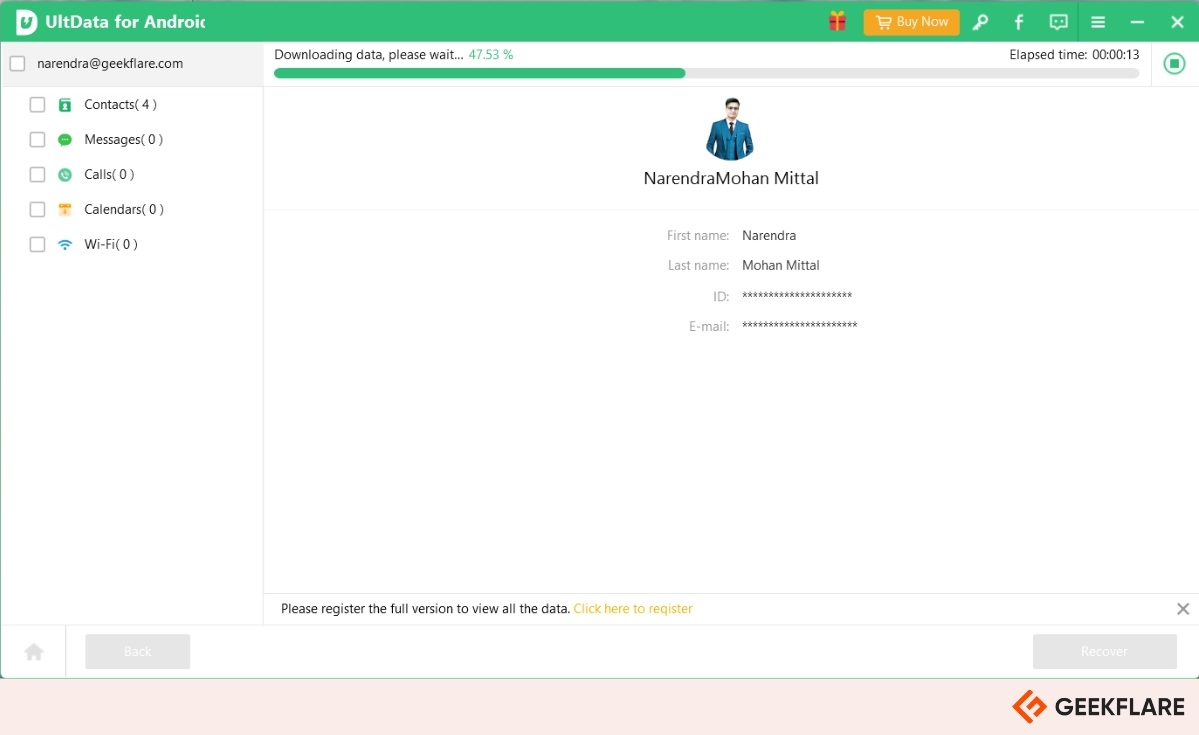Close the UltData window
Screen dimensions: 1199x735
(1178, 22)
